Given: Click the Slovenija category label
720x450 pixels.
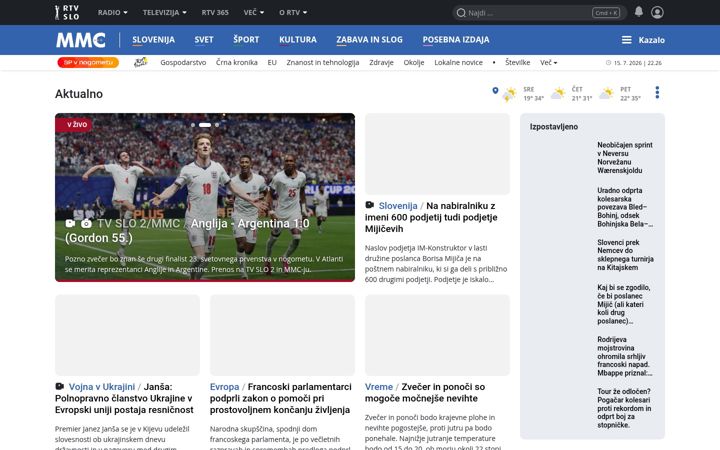Looking at the screenshot, I should (398, 206).
